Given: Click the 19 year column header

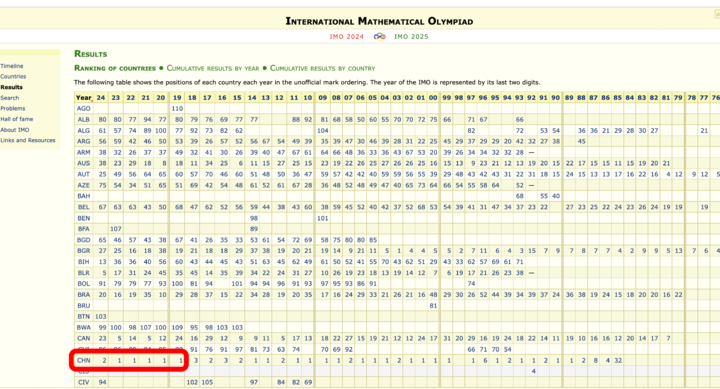Looking at the screenshot, I should pos(177,97).
